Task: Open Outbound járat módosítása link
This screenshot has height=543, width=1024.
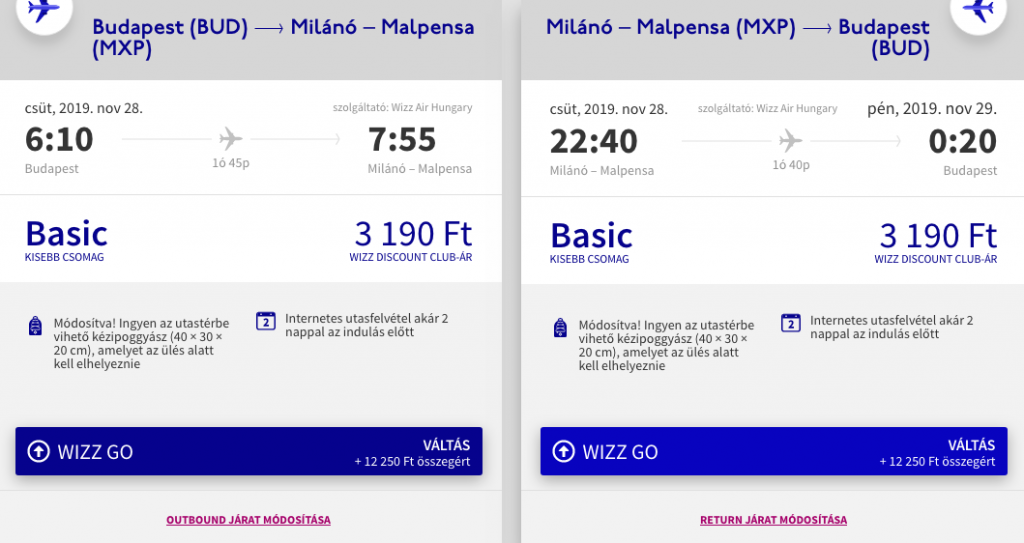Action: click(248, 520)
